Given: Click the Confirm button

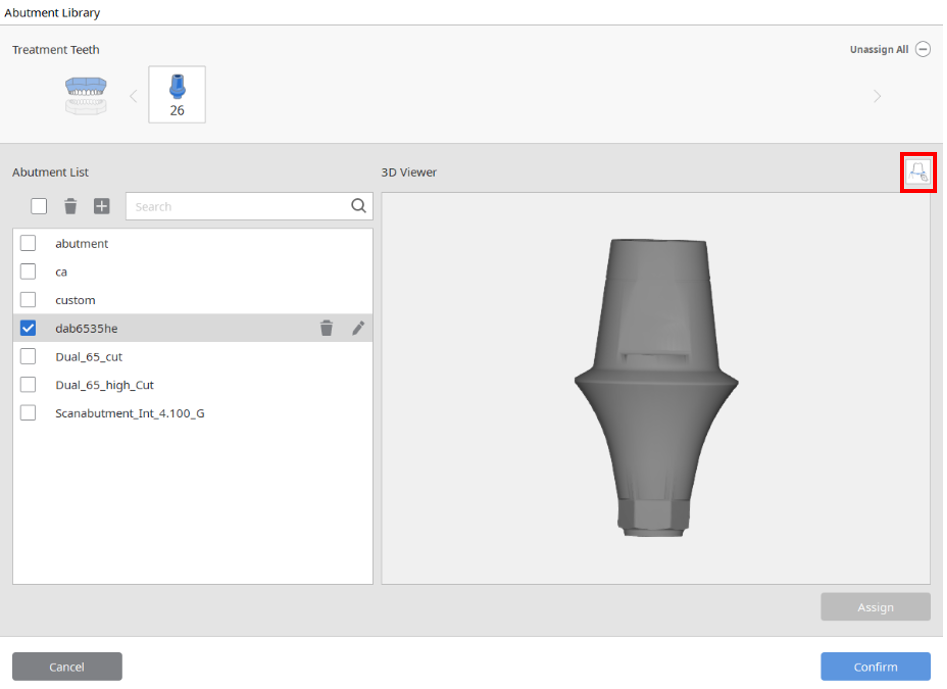Looking at the screenshot, I should coord(875,667).
